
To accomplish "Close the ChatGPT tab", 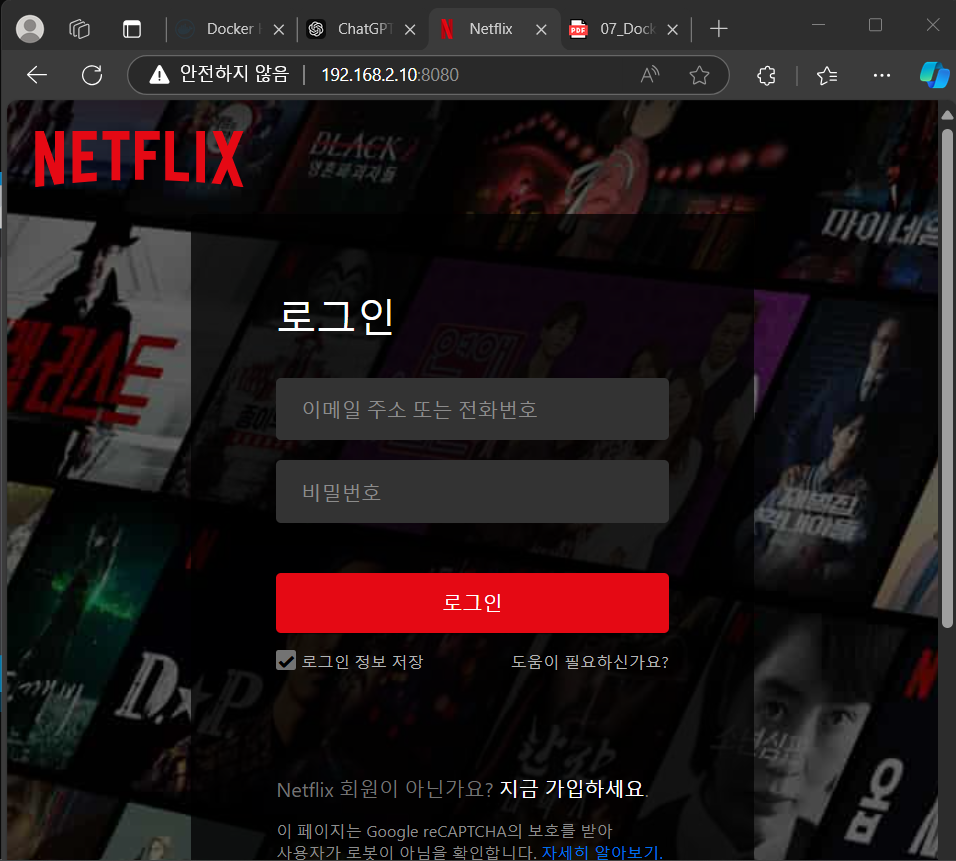I will [410, 29].
